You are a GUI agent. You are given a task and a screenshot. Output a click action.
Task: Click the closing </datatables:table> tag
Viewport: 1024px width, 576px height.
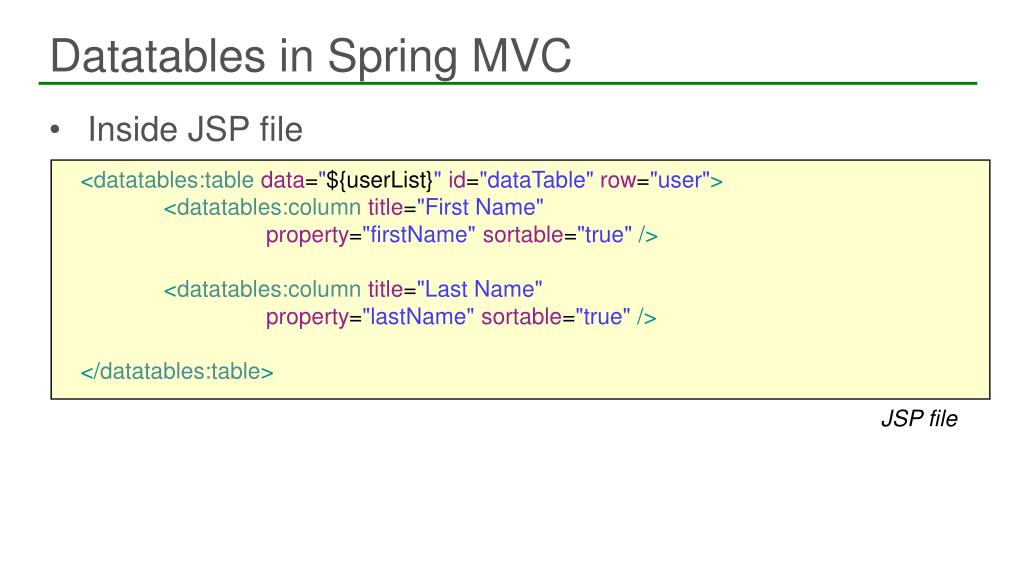[x=177, y=371]
